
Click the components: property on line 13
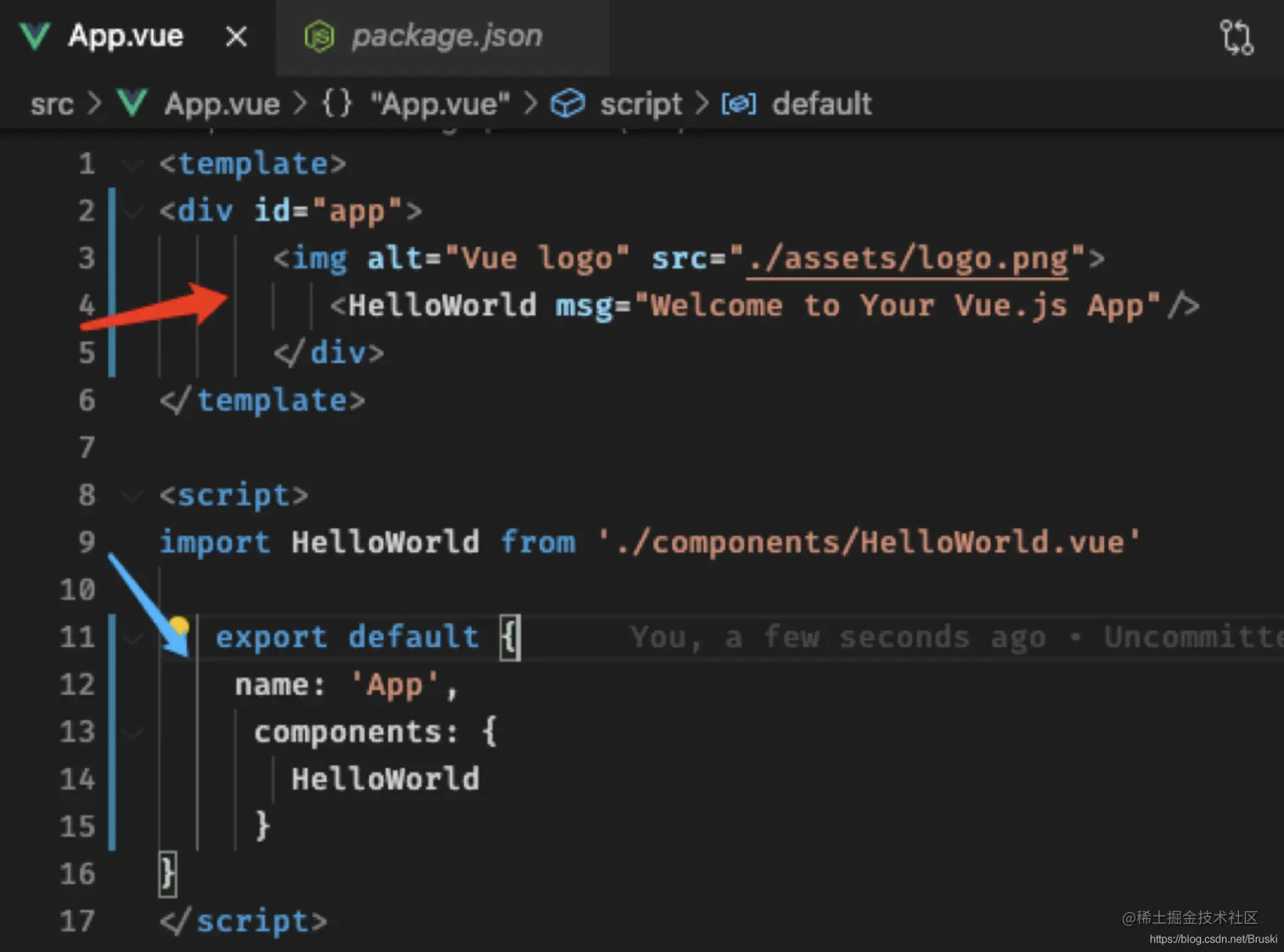(x=357, y=732)
